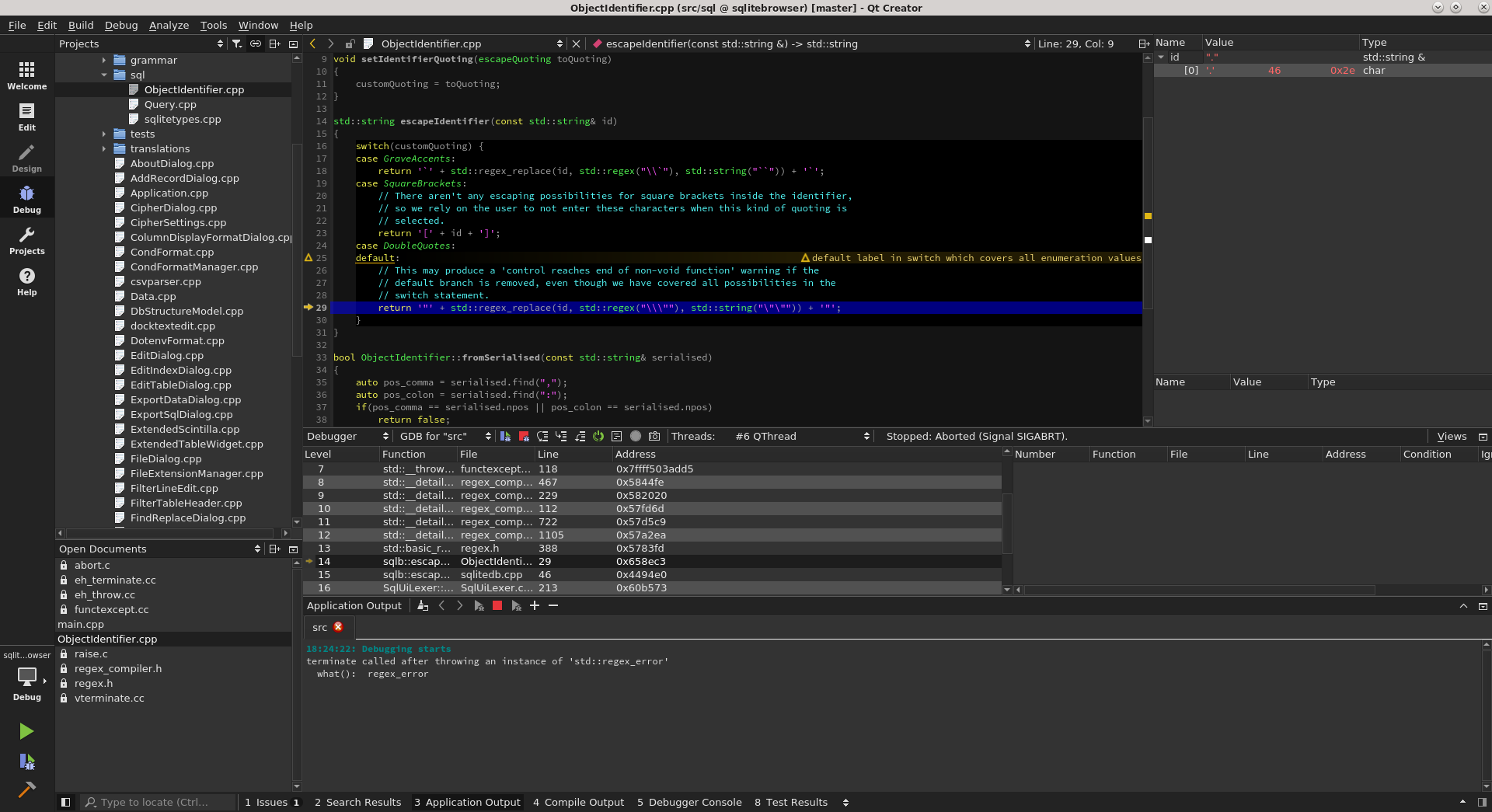Image resolution: width=1492 pixels, height=812 pixels.
Task: Switch to Design mode
Action: click(x=26, y=158)
